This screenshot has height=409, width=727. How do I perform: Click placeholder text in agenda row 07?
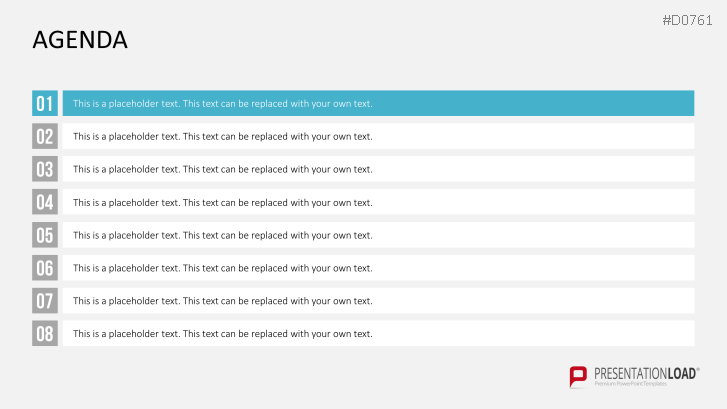click(x=223, y=301)
